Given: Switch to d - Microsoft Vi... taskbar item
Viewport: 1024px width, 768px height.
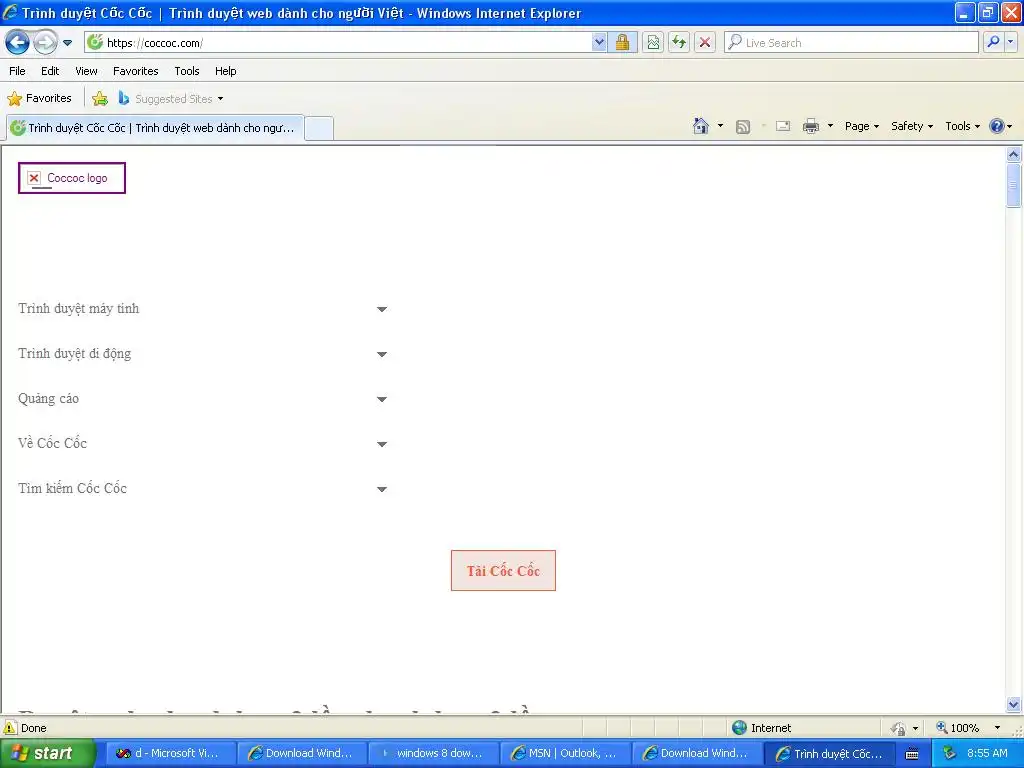Looking at the screenshot, I should click(x=169, y=753).
